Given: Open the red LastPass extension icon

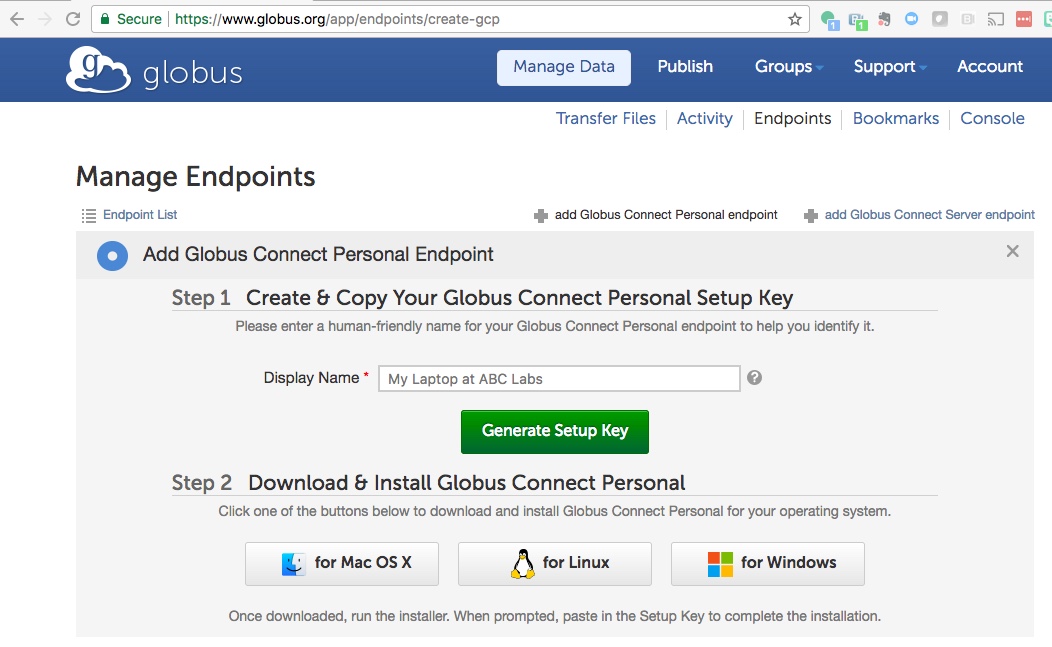Looking at the screenshot, I should [1024, 19].
